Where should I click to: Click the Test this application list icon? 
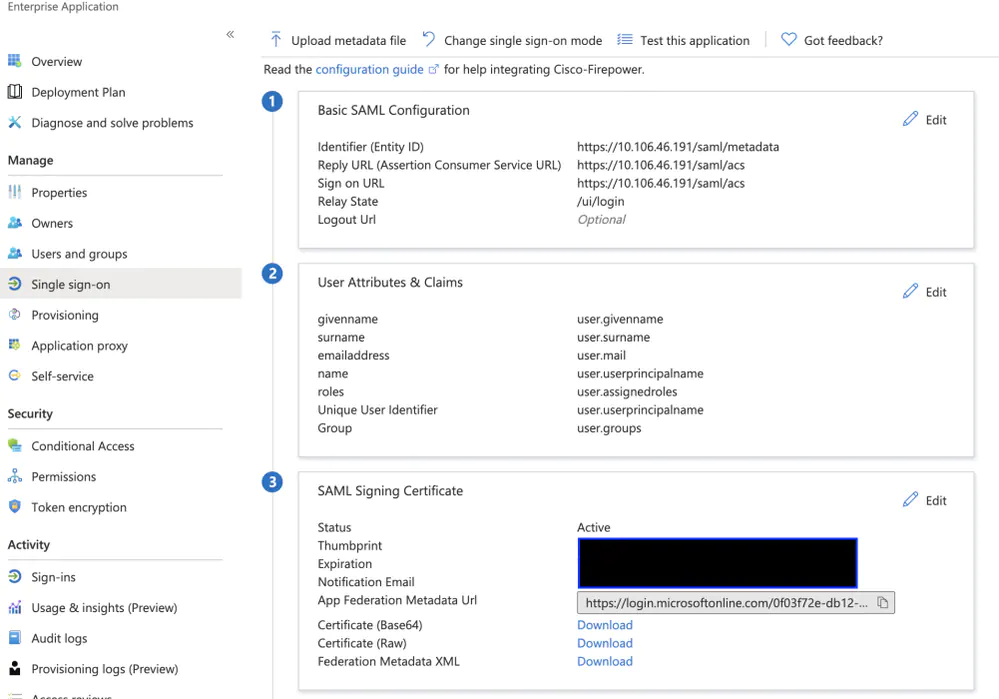(625, 40)
